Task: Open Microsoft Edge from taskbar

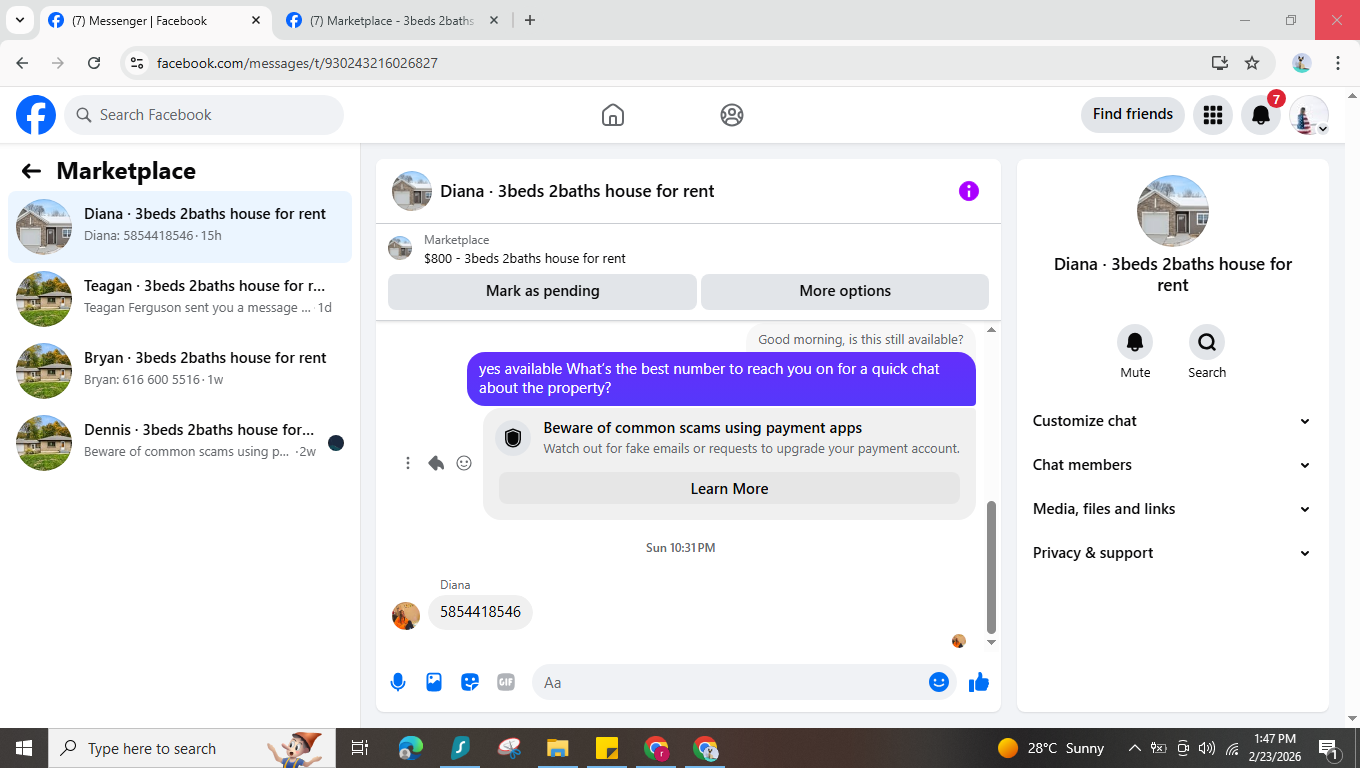Action: 411,748
